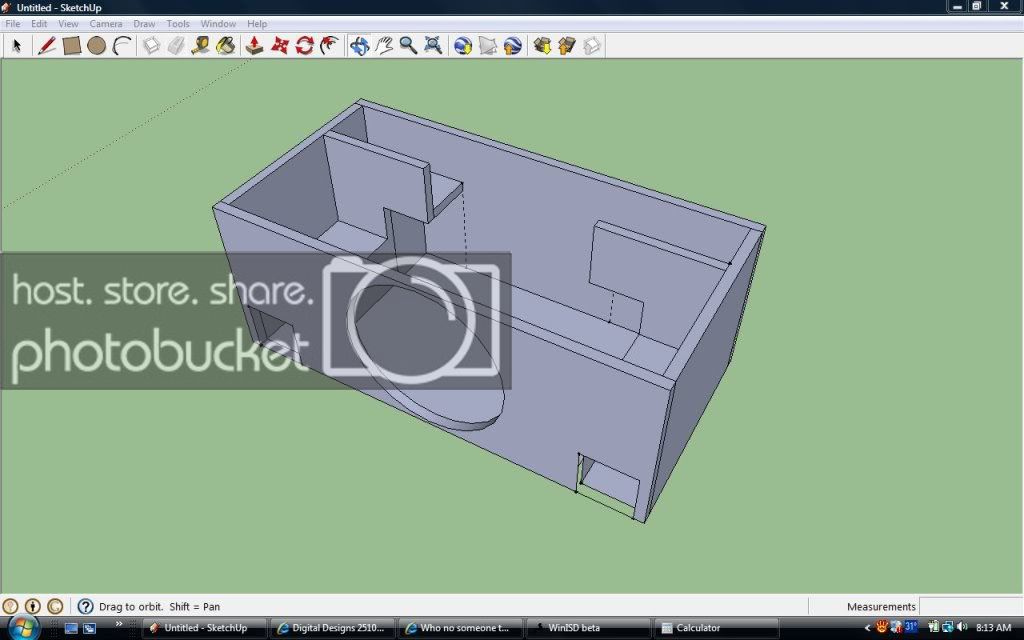This screenshot has width=1024, height=640.
Task: Click the Make Component icon
Action: (x=152, y=46)
